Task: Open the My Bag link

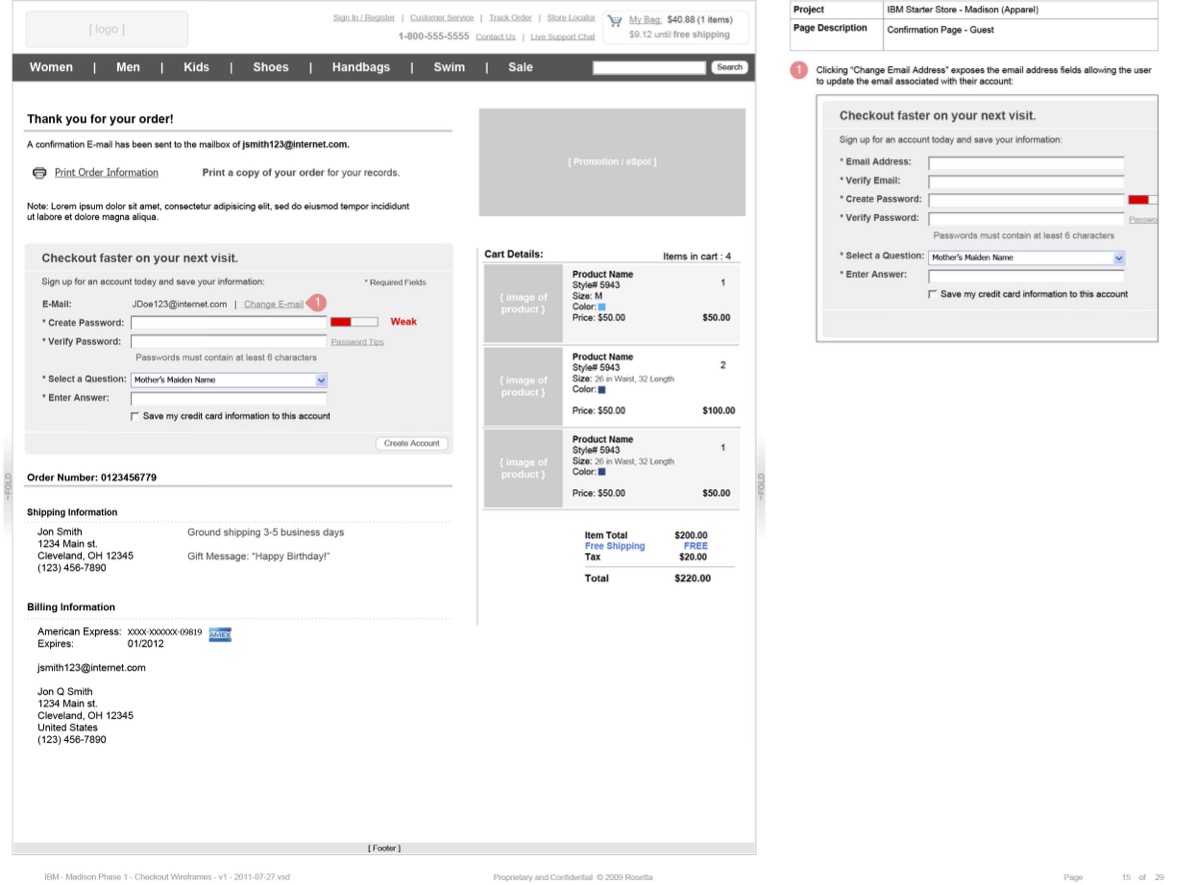Action: (645, 20)
